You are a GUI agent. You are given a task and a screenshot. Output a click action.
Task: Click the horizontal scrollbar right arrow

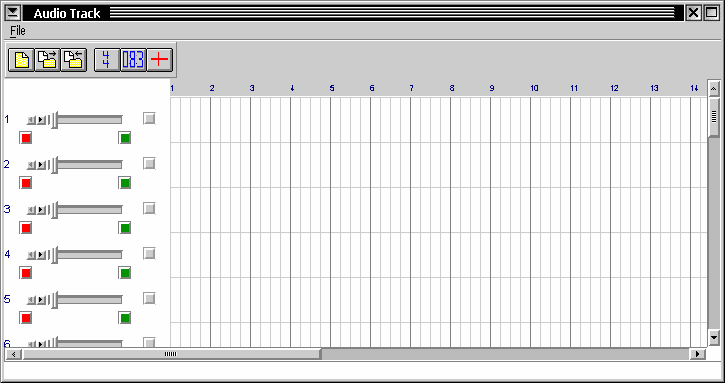(x=697, y=354)
